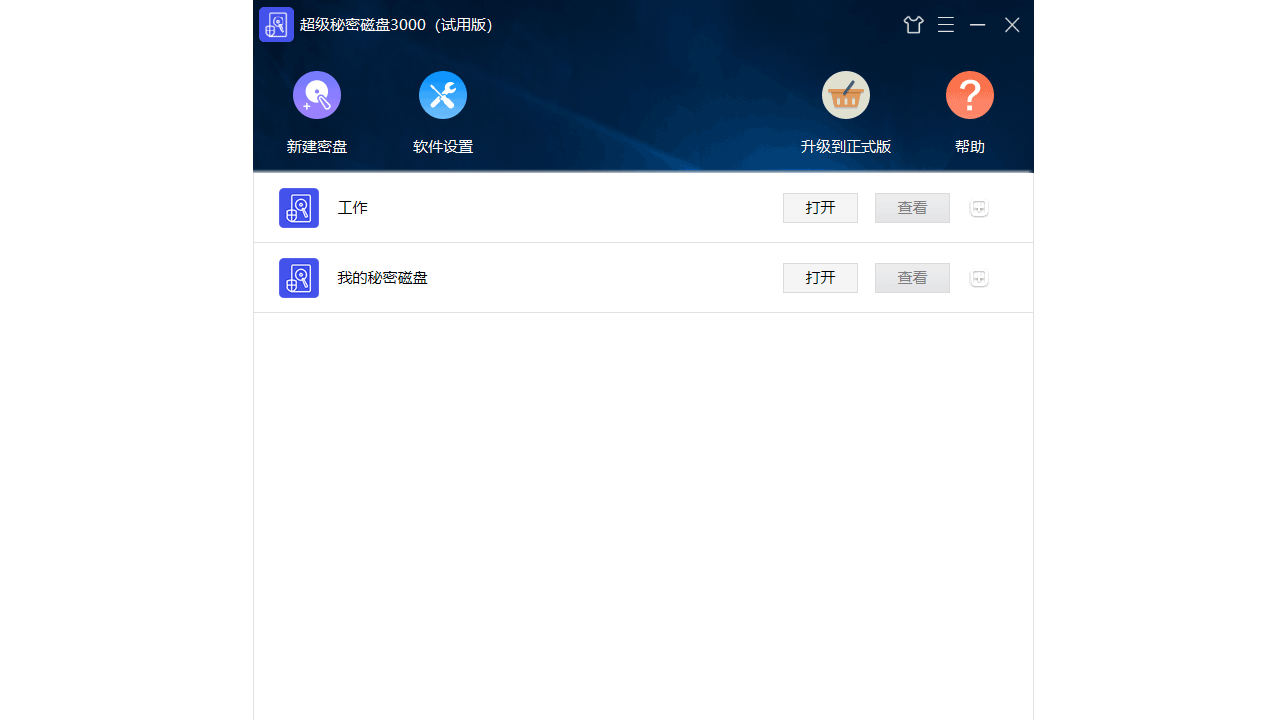Image resolution: width=1280 pixels, height=720 pixels.
Task: Click 升级到正式版 basket icon
Action: pyautogui.click(x=846, y=95)
